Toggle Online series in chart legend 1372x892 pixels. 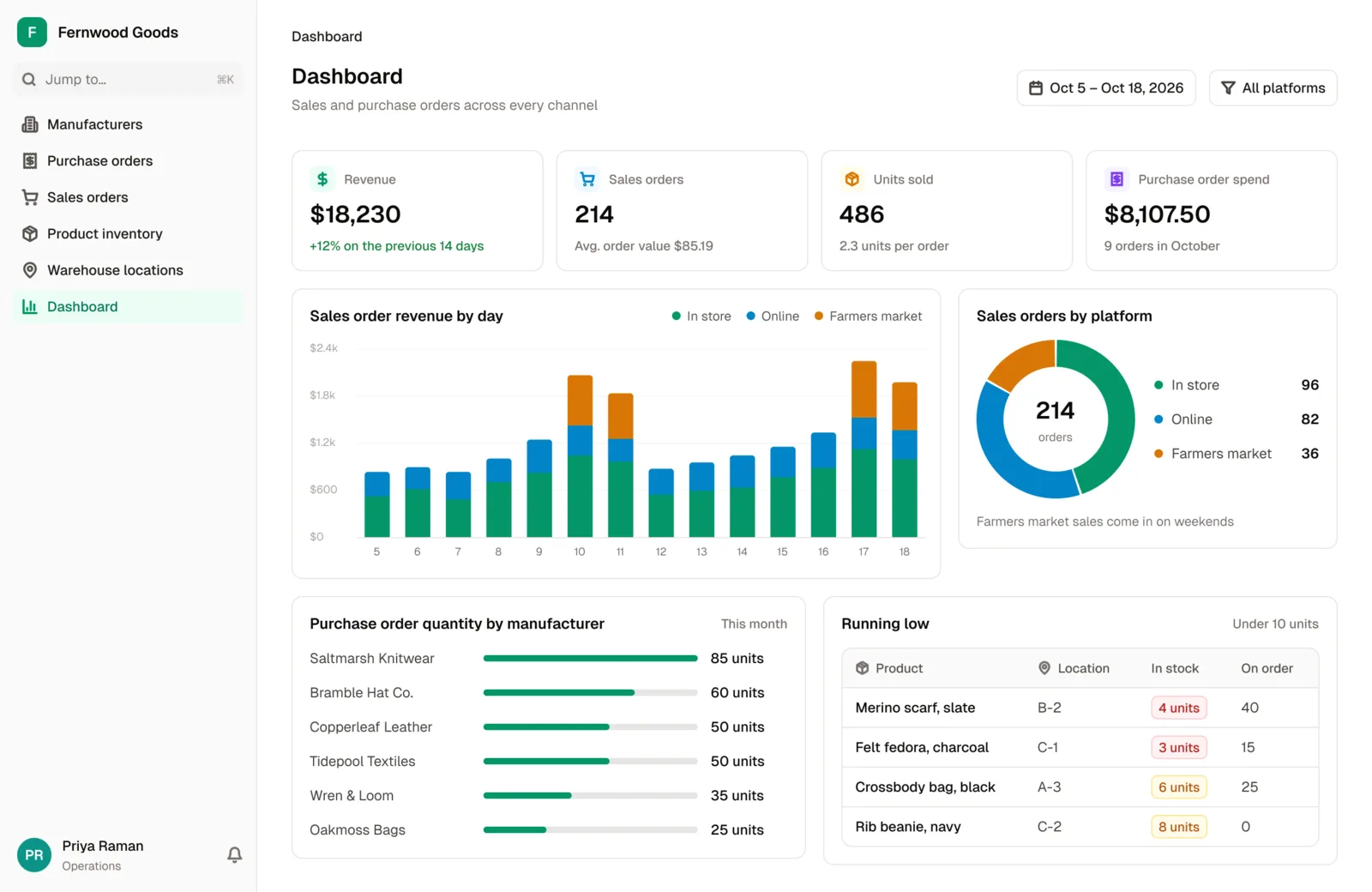pyautogui.click(x=773, y=316)
